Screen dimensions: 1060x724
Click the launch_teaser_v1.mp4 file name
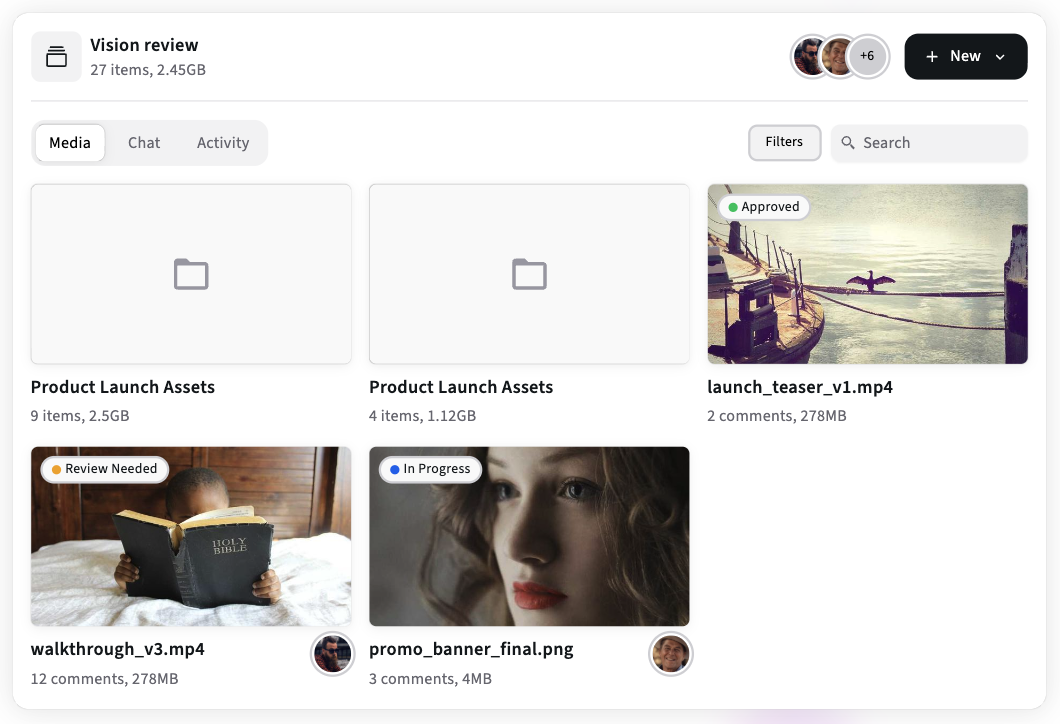click(x=800, y=387)
